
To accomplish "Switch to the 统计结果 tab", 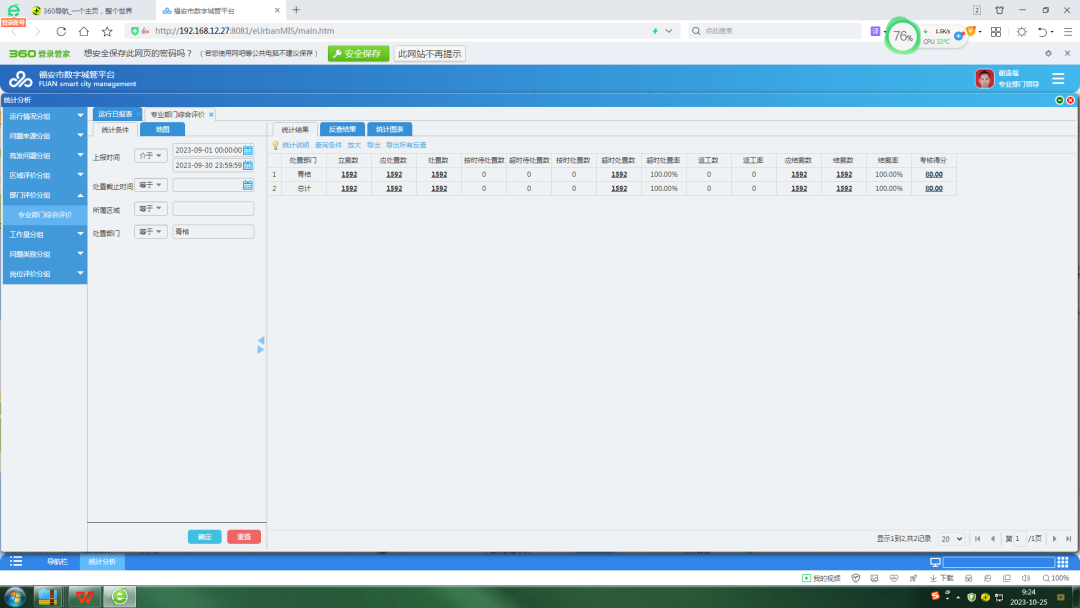I will [x=295, y=129].
